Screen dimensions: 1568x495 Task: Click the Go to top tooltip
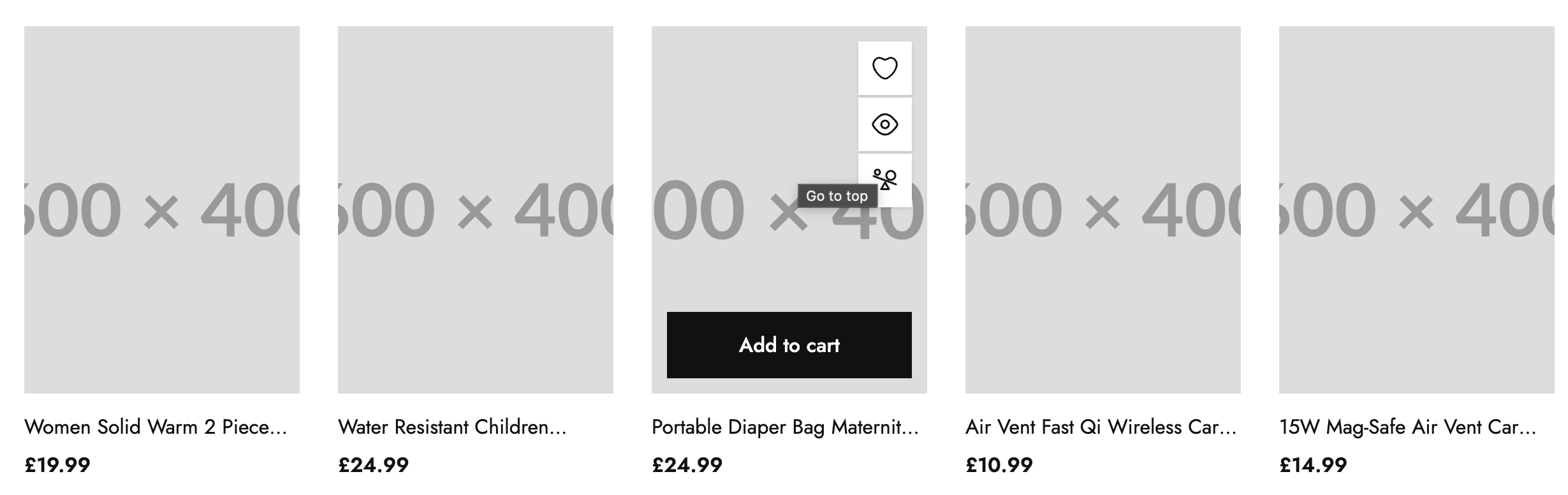837,196
